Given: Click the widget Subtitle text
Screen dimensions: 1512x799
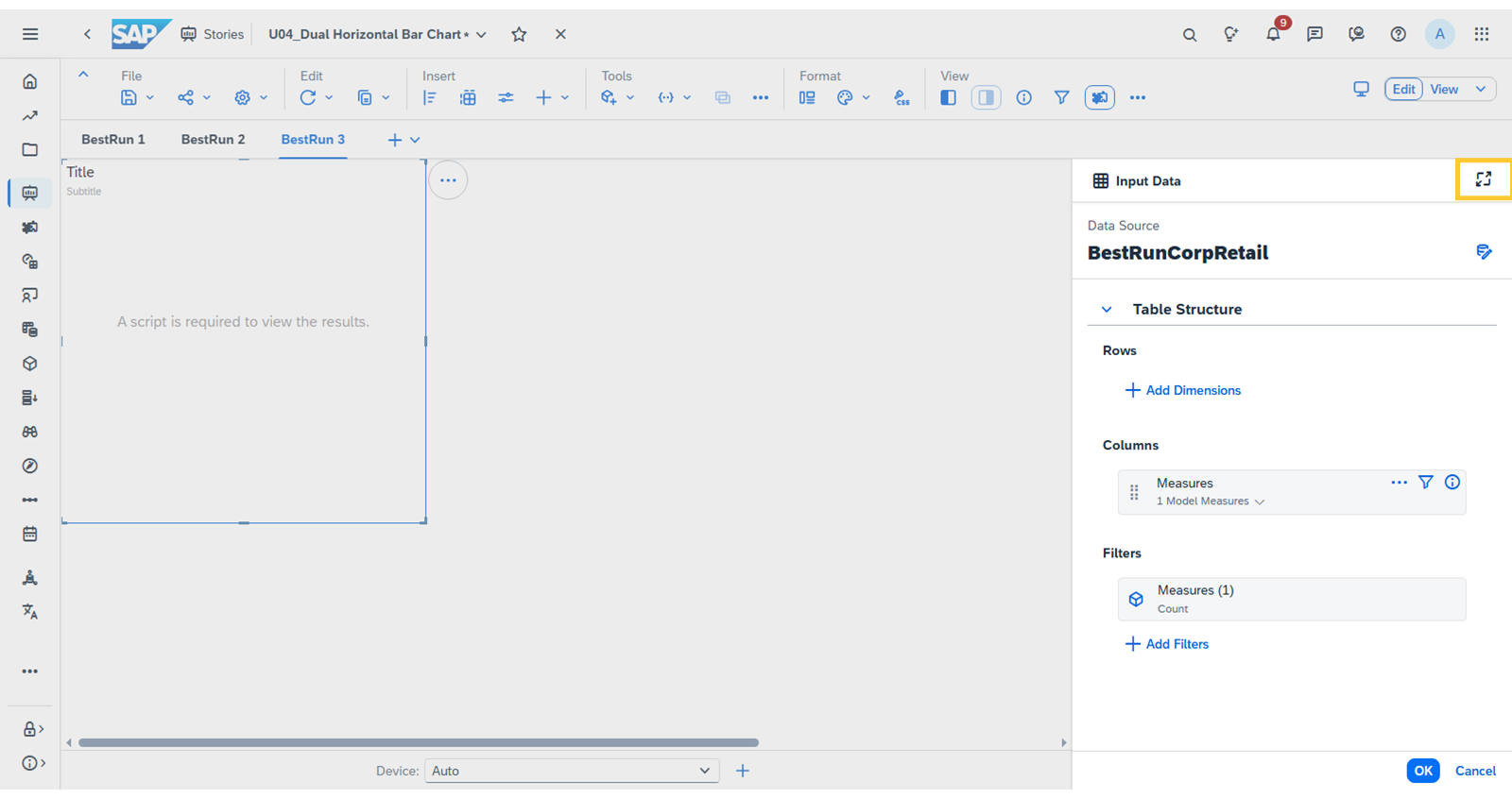Looking at the screenshot, I should point(83,192).
